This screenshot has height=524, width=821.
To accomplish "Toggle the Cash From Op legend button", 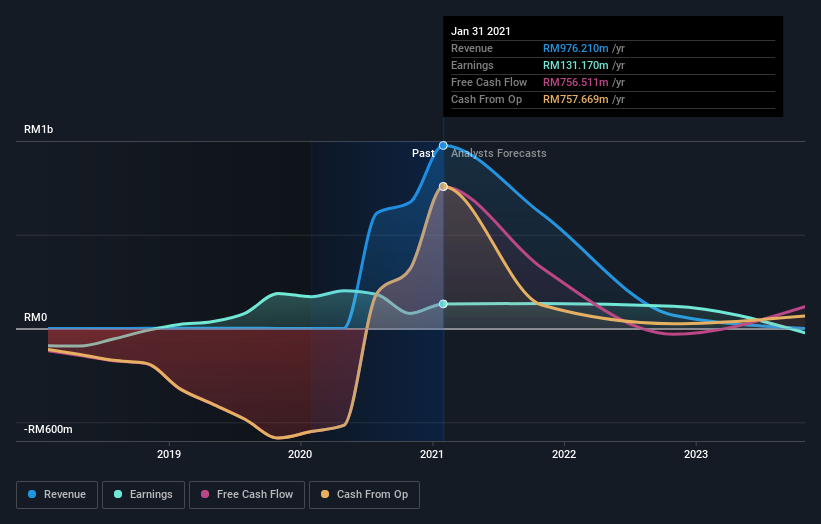I will [x=364, y=495].
